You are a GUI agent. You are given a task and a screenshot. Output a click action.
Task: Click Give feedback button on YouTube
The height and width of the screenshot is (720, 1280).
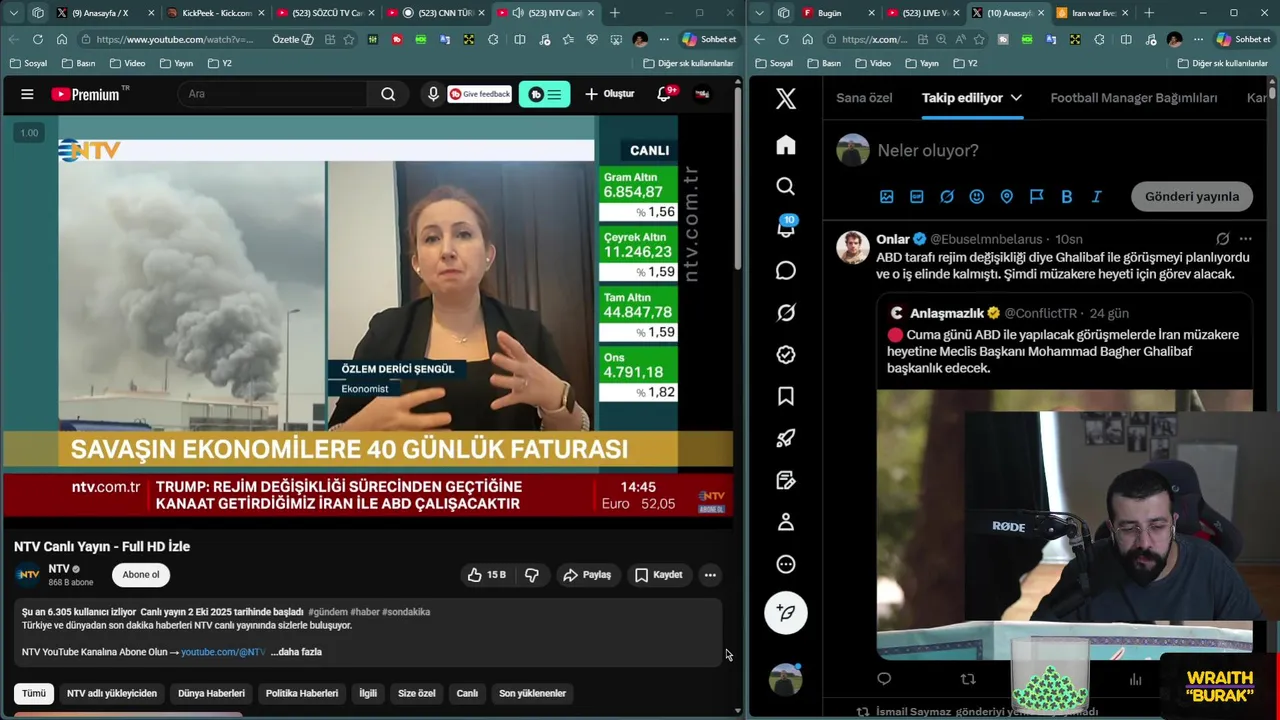point(480,94)
